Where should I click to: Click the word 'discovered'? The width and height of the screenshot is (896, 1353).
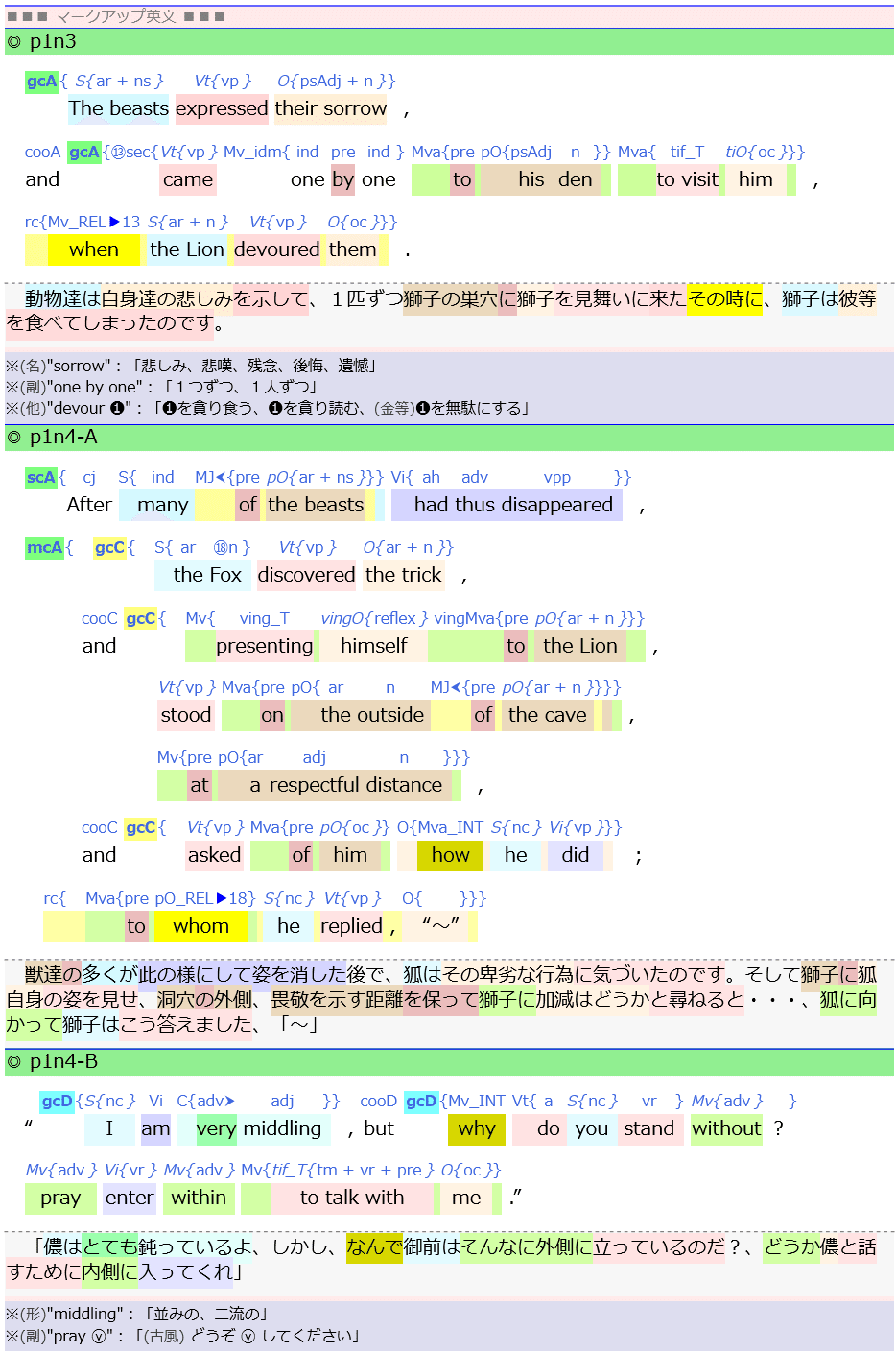point(306,575)
